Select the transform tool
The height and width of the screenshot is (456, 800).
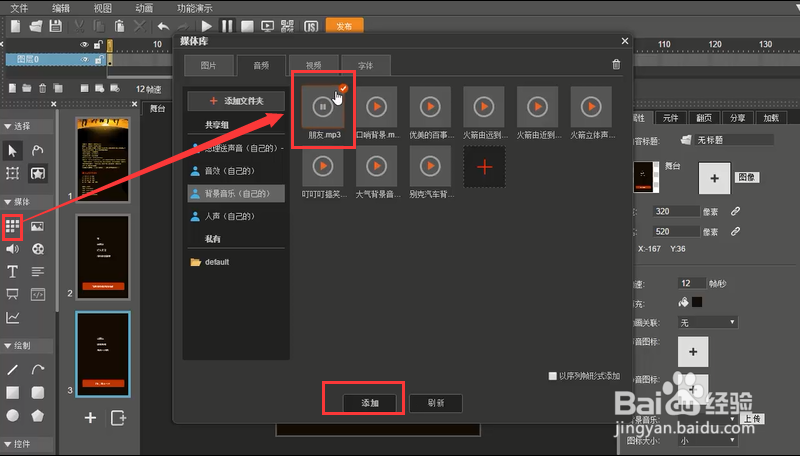(12, 173)
